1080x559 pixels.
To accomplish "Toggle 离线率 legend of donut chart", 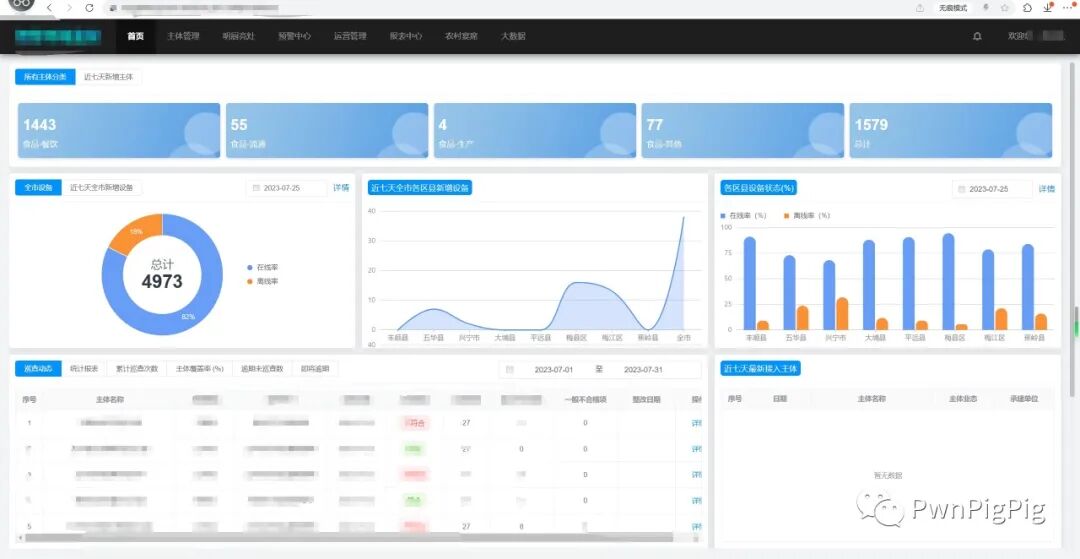I will 262,281.
